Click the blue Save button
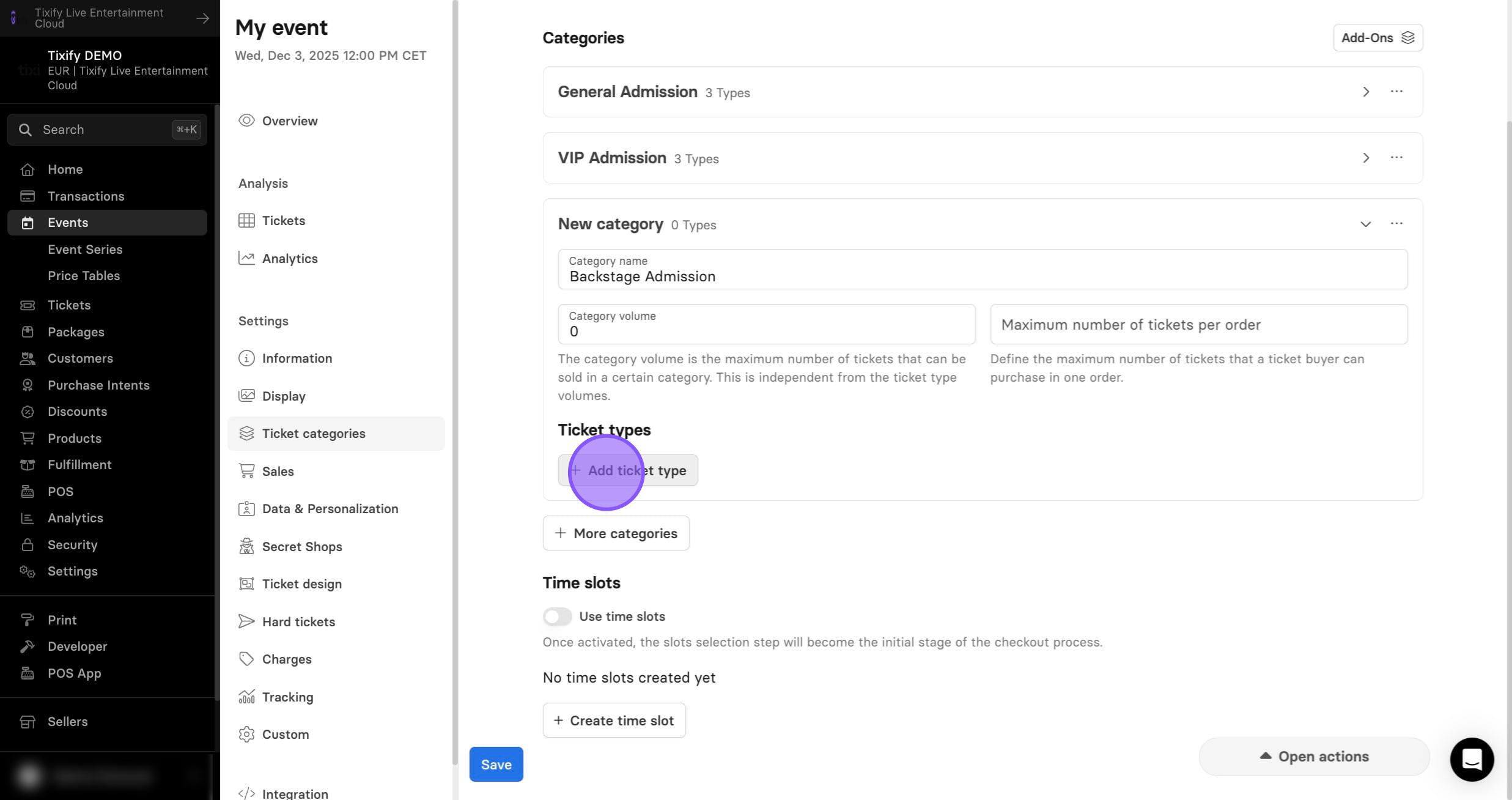 click(496, 764)
